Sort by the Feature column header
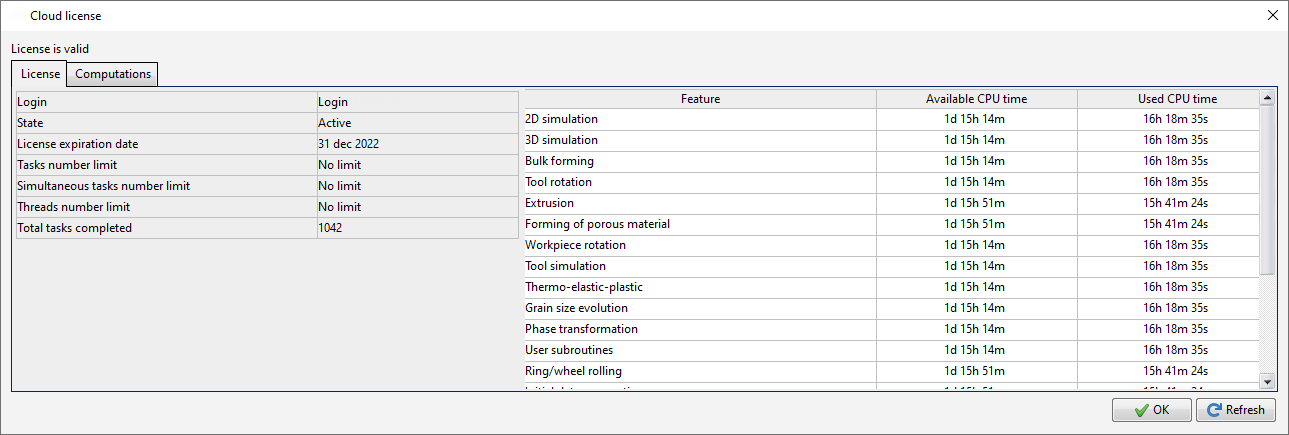1289x435 pixels. point(700,99)
